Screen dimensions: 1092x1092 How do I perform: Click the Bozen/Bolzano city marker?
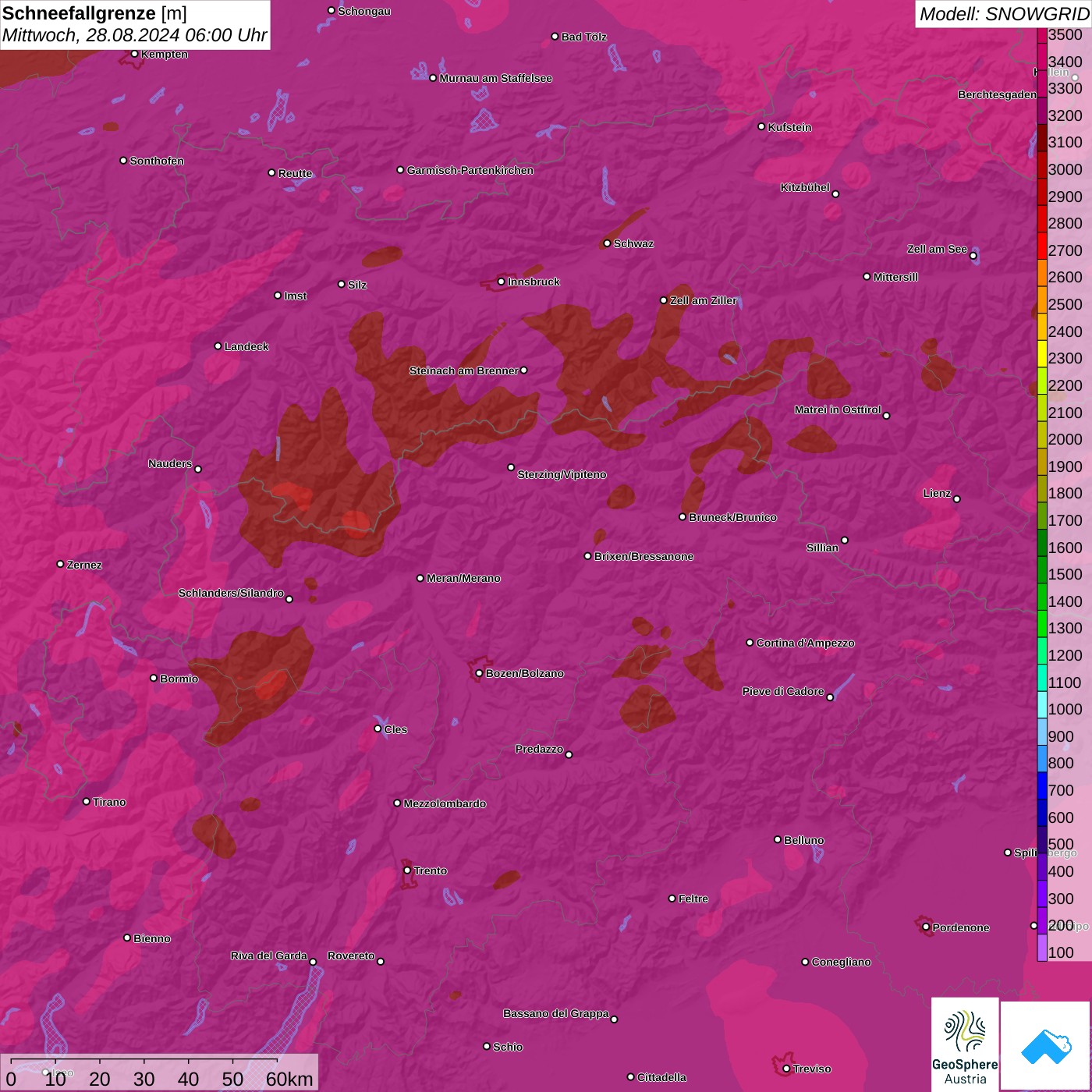[x=479, y=673]
